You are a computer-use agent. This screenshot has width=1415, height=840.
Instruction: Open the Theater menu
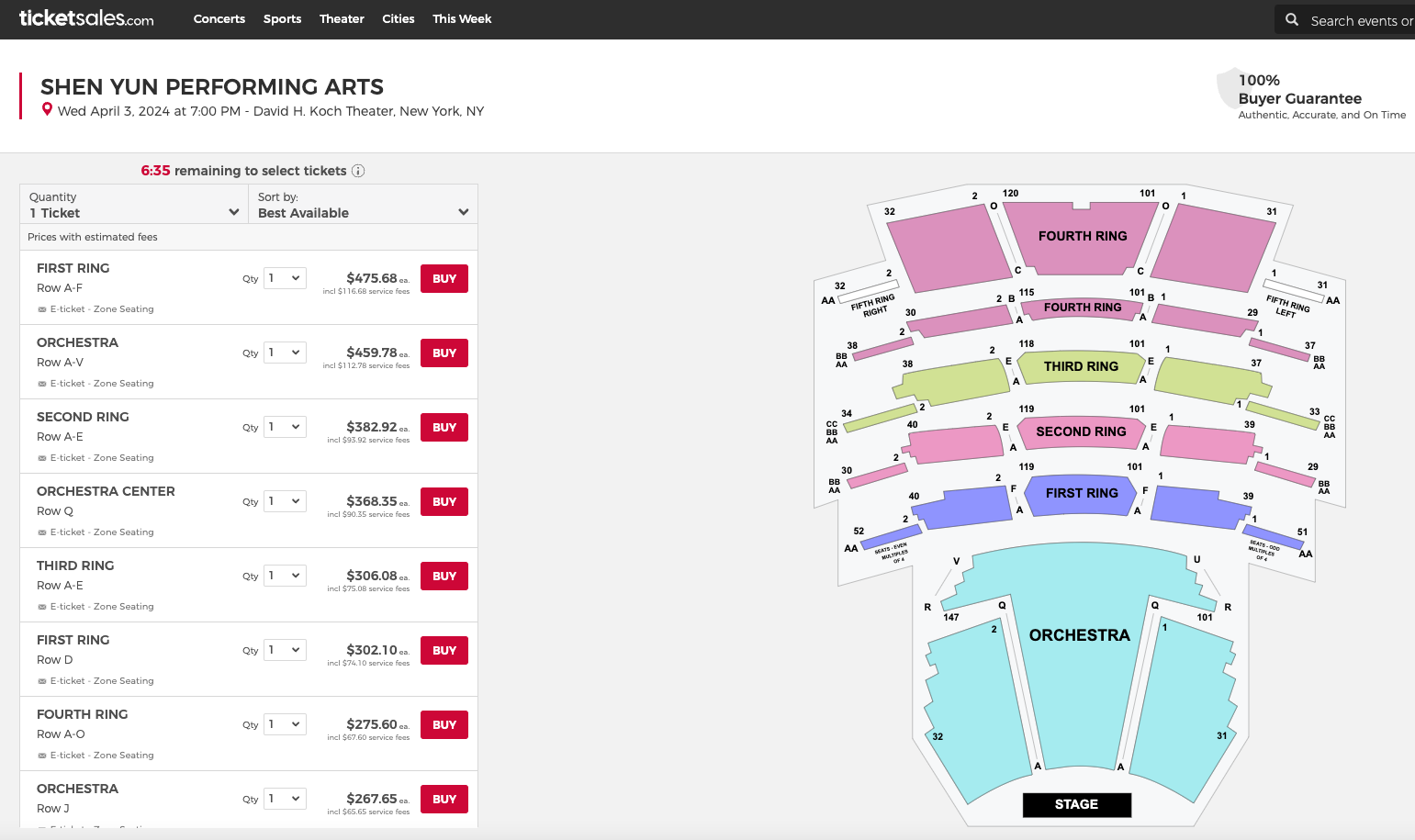342,18
